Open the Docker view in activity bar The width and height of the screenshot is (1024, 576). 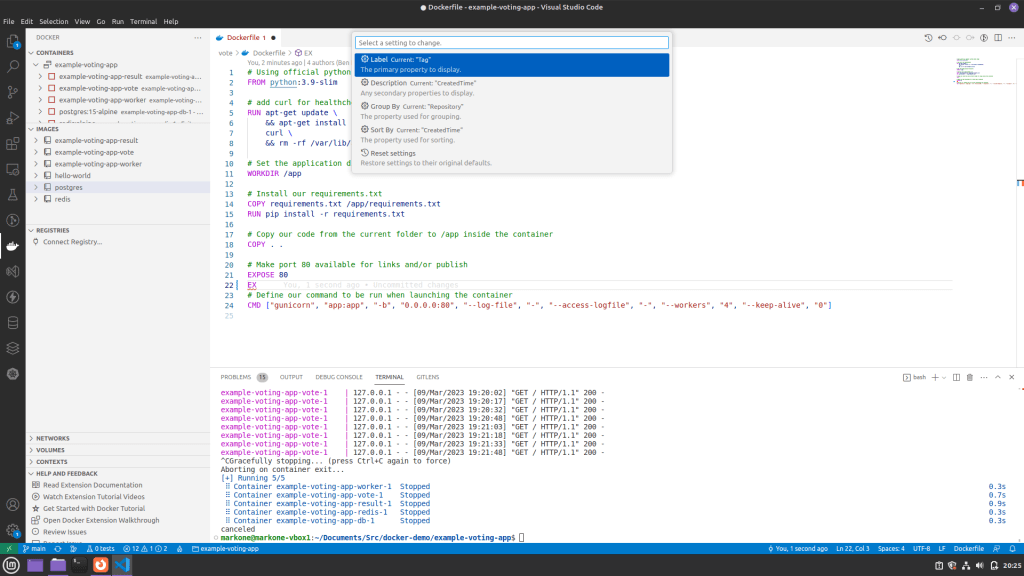(x=13, y=245)
